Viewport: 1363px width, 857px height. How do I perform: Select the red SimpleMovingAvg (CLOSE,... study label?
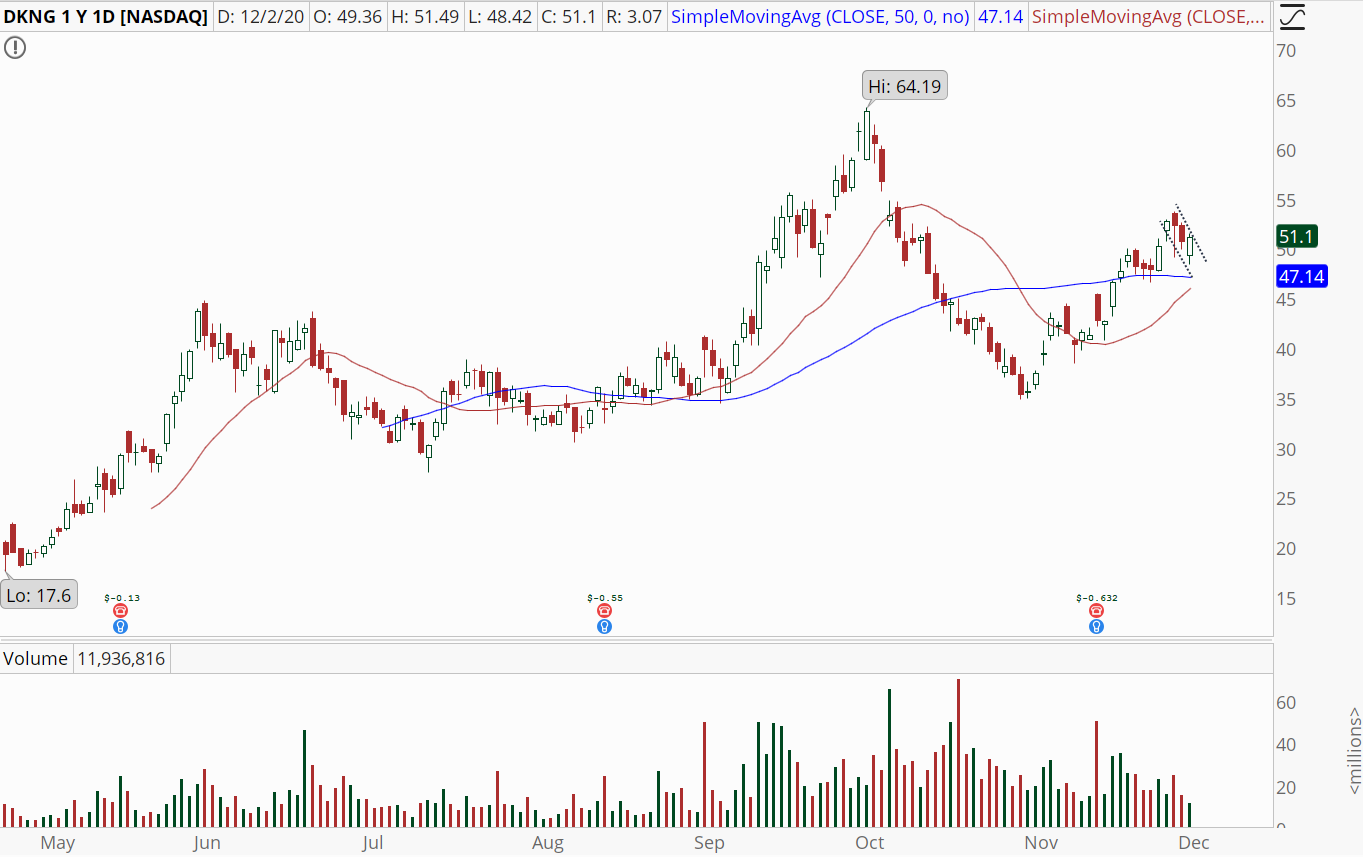tap(1150, 17)
